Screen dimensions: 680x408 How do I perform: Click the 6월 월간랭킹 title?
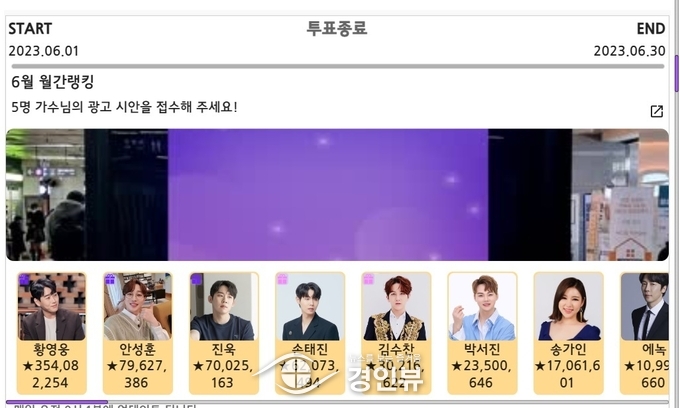click(x=52, y=82)
